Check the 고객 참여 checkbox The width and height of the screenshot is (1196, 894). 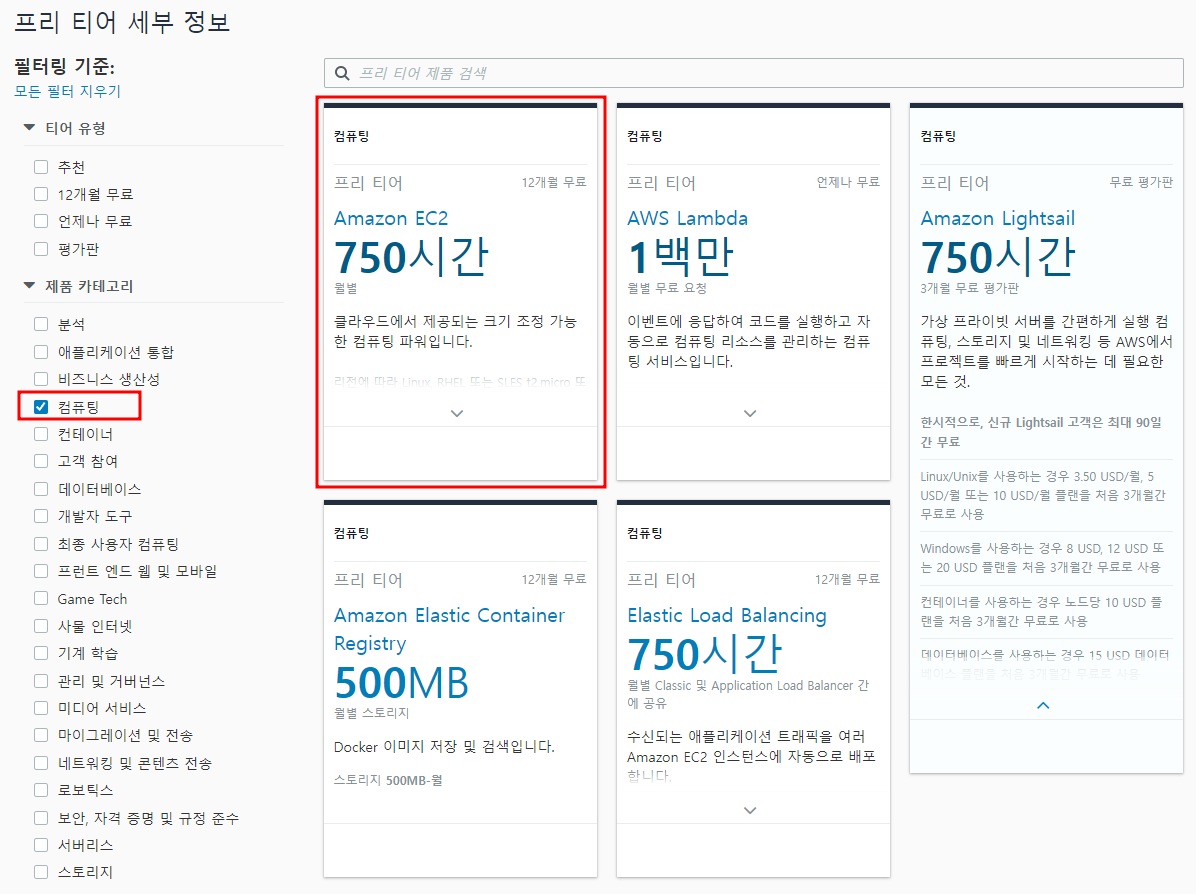(x=41, y=461)
